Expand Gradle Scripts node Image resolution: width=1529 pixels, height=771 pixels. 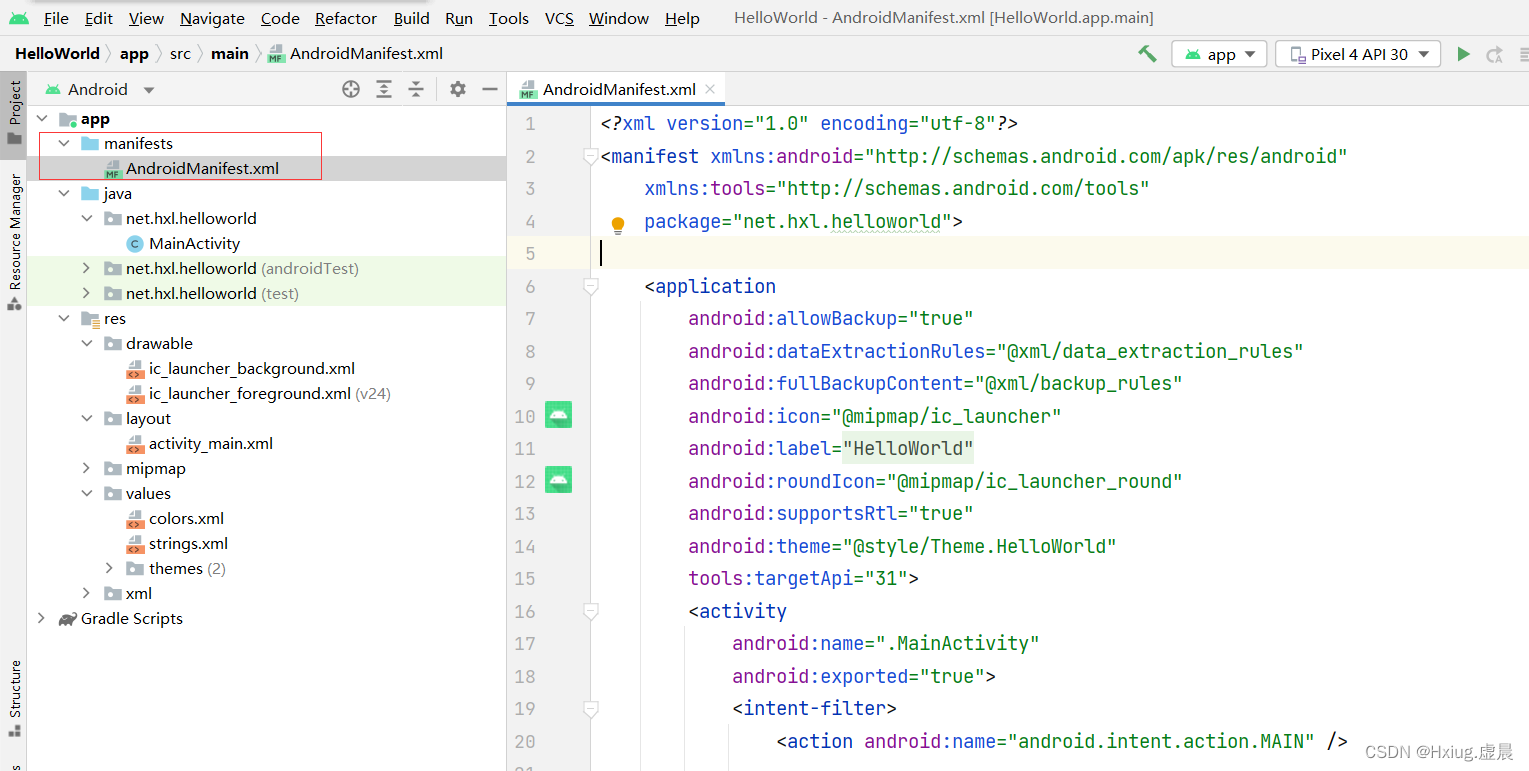[x=41, y=619]
